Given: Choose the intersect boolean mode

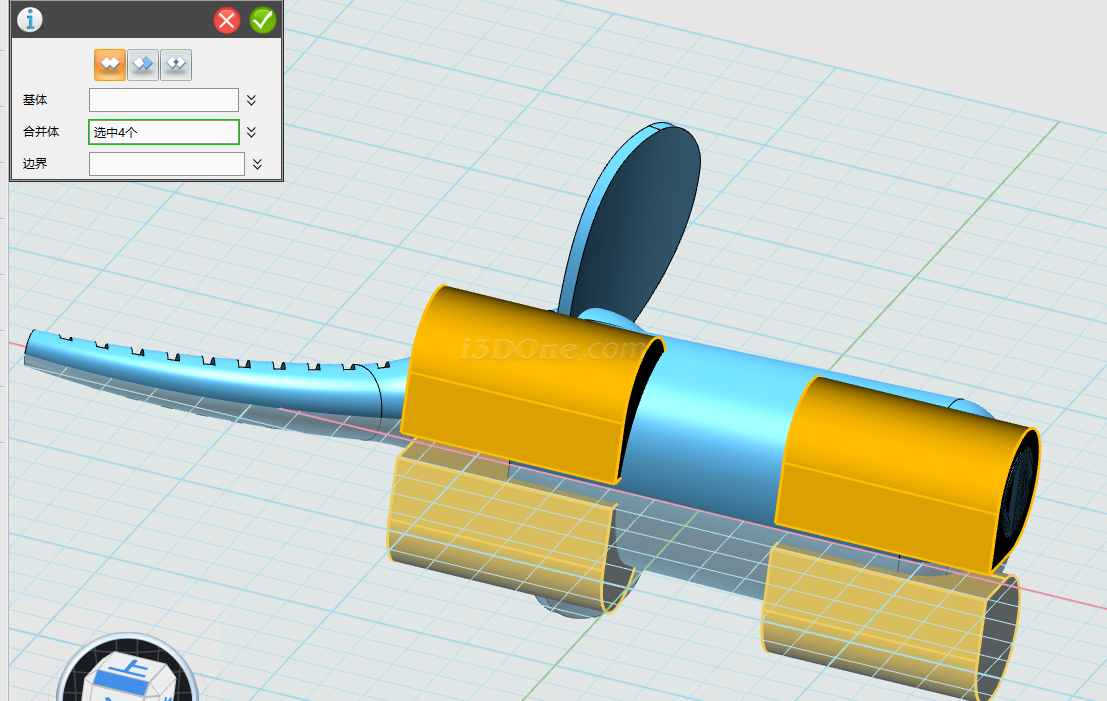Looking at the screenshot, I should [x=176, y=64].
